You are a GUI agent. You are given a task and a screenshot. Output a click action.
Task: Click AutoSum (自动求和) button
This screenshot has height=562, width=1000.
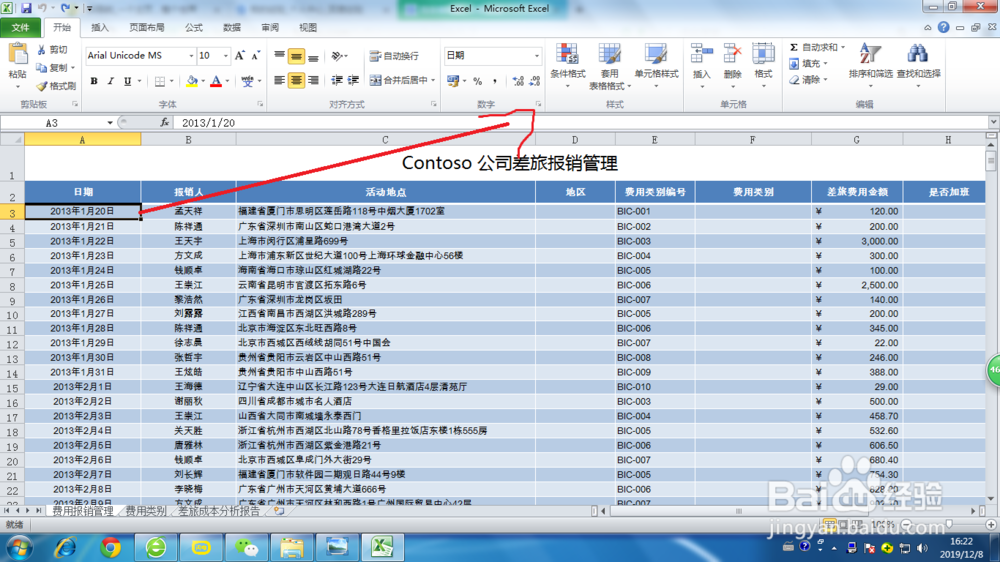pos(816,48)
